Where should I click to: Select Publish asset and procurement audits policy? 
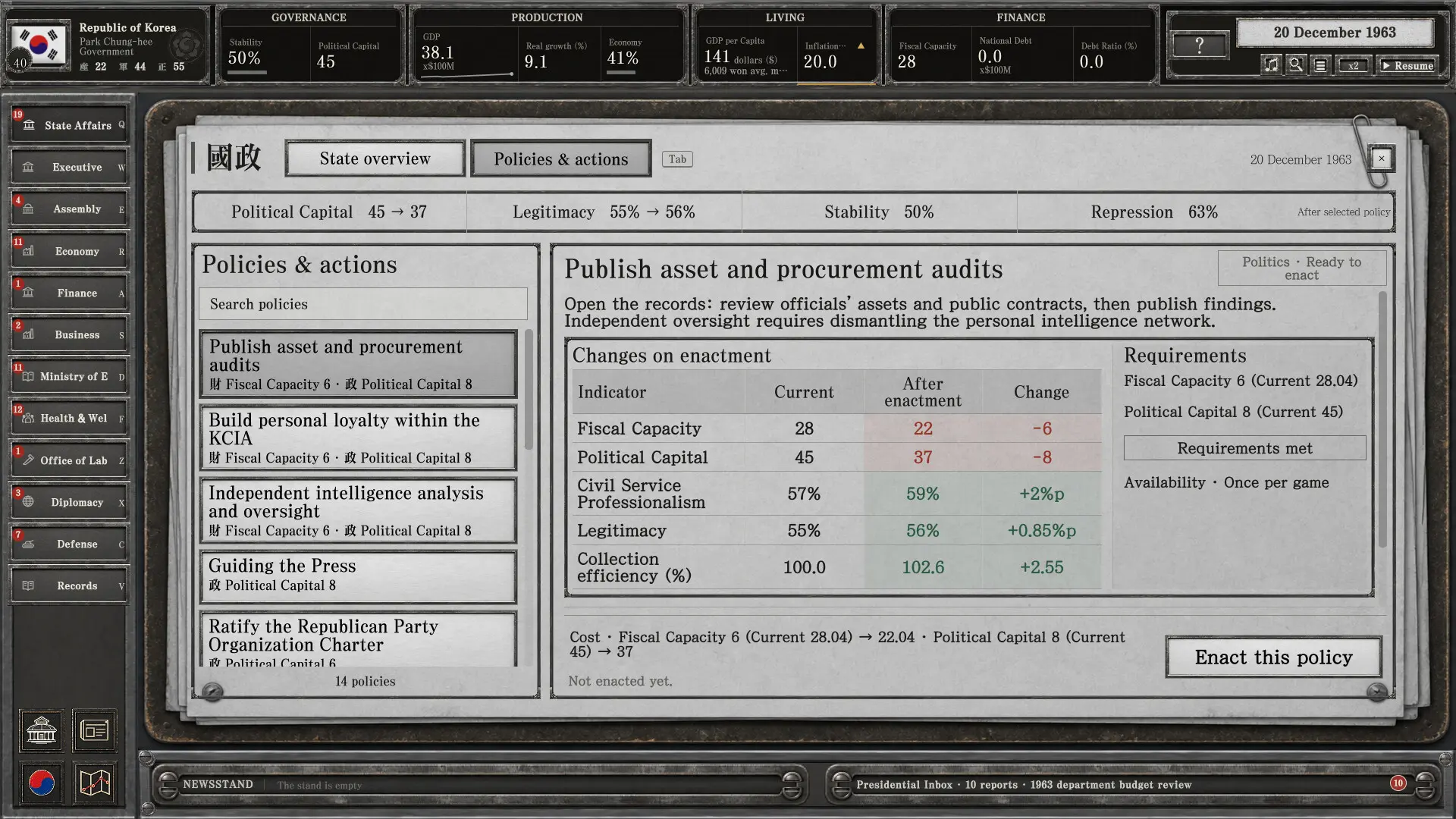click(358, 364)
